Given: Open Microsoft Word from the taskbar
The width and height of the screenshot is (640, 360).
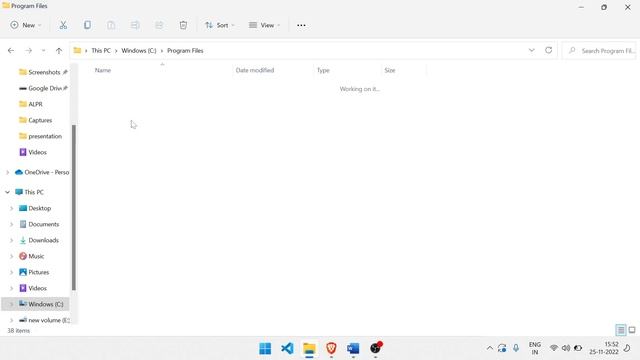Looking at the screenshot, I should click(353, 348).
